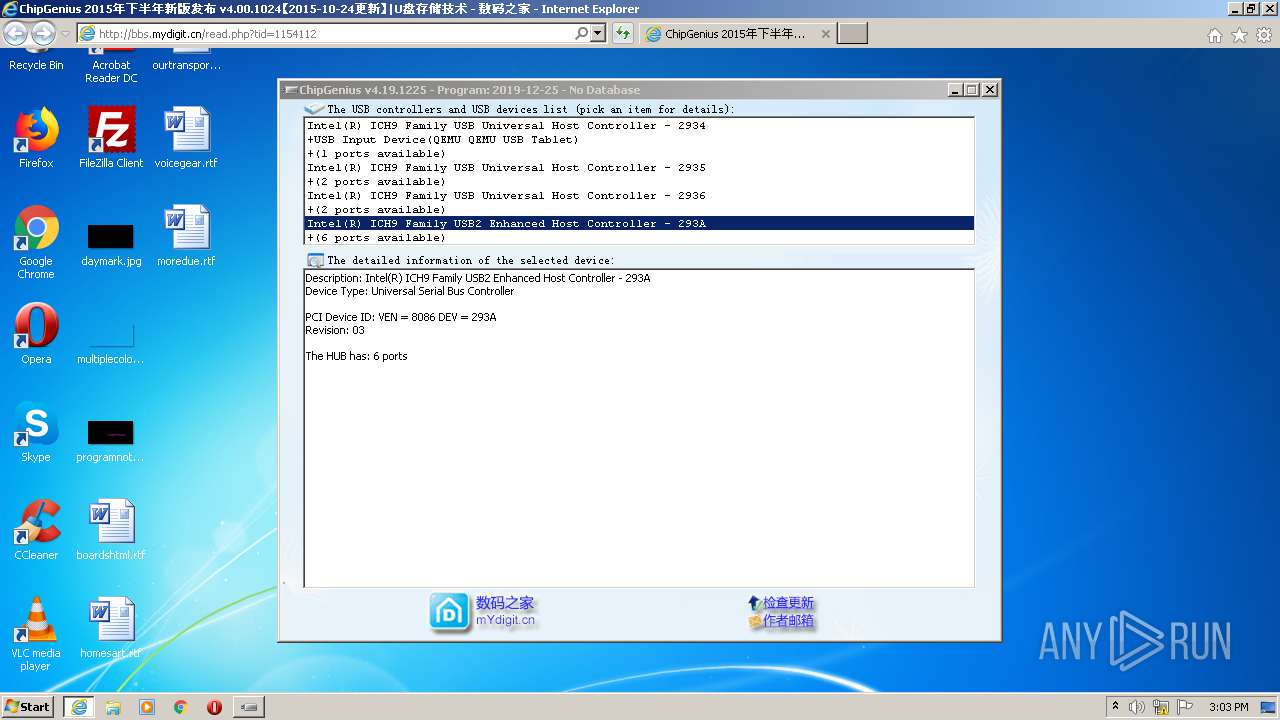This screenshot has width=1280, height=720.
Task: Launch Acrobat Reader DC from desktop
Action: click(x=111, y=66)
